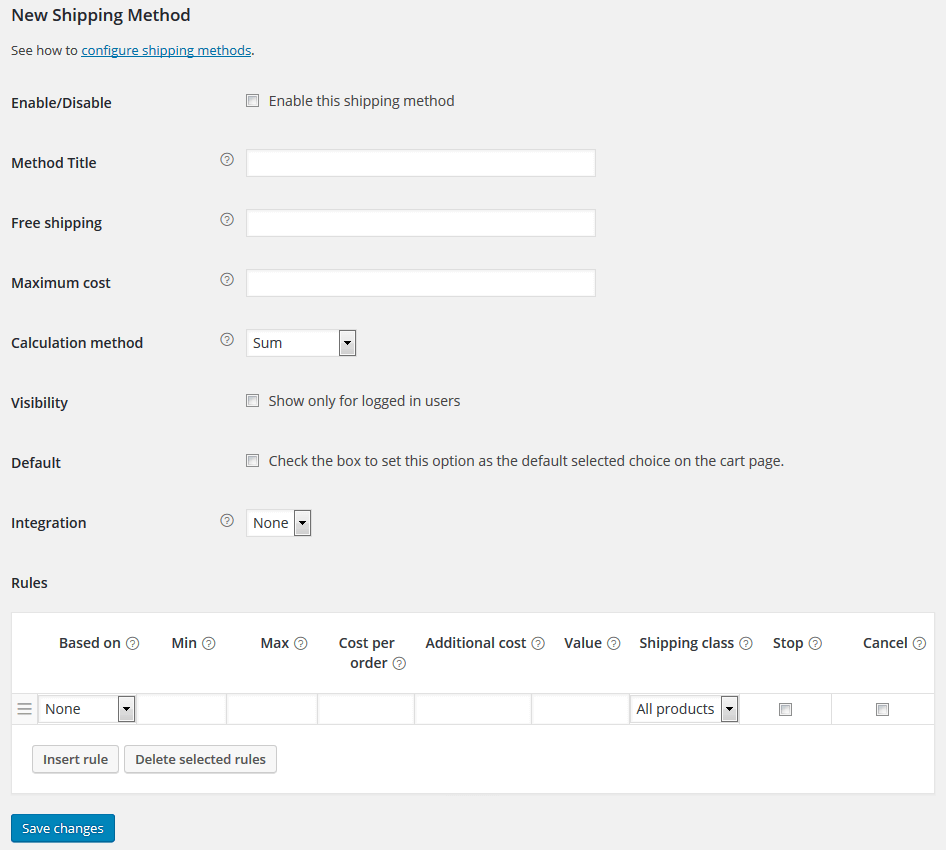The width and height of the screenshot is (946, 850).
Task: Open the Integration None dropdown
Action: (279, 523)
